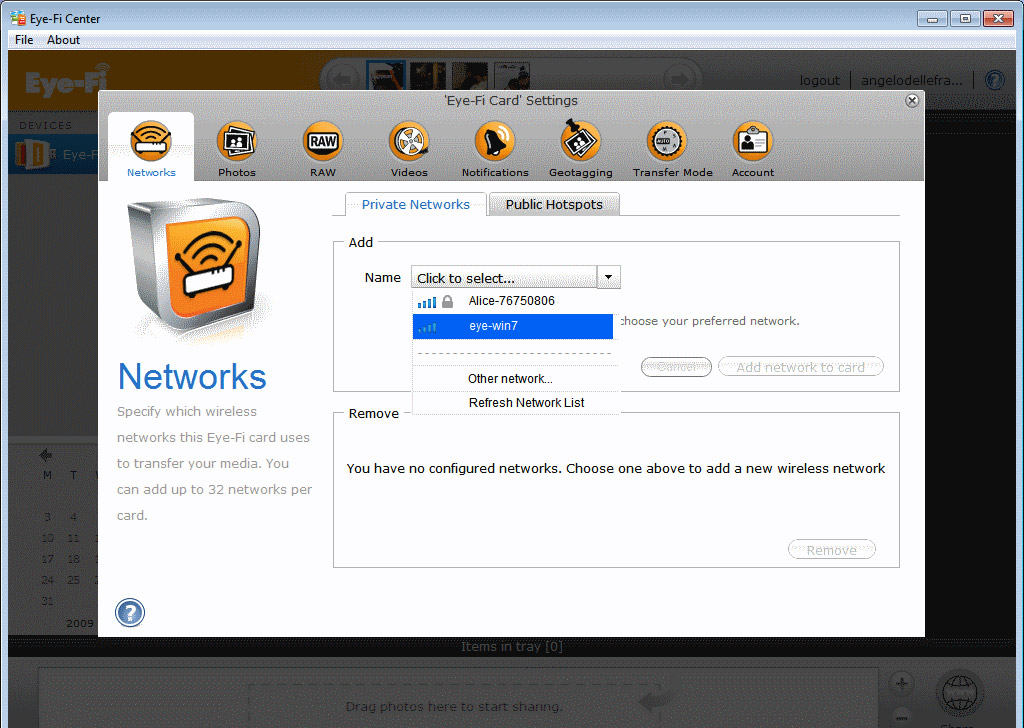Open the Networks settings icon
This screenshot has width=1024, height=728.
151,141
